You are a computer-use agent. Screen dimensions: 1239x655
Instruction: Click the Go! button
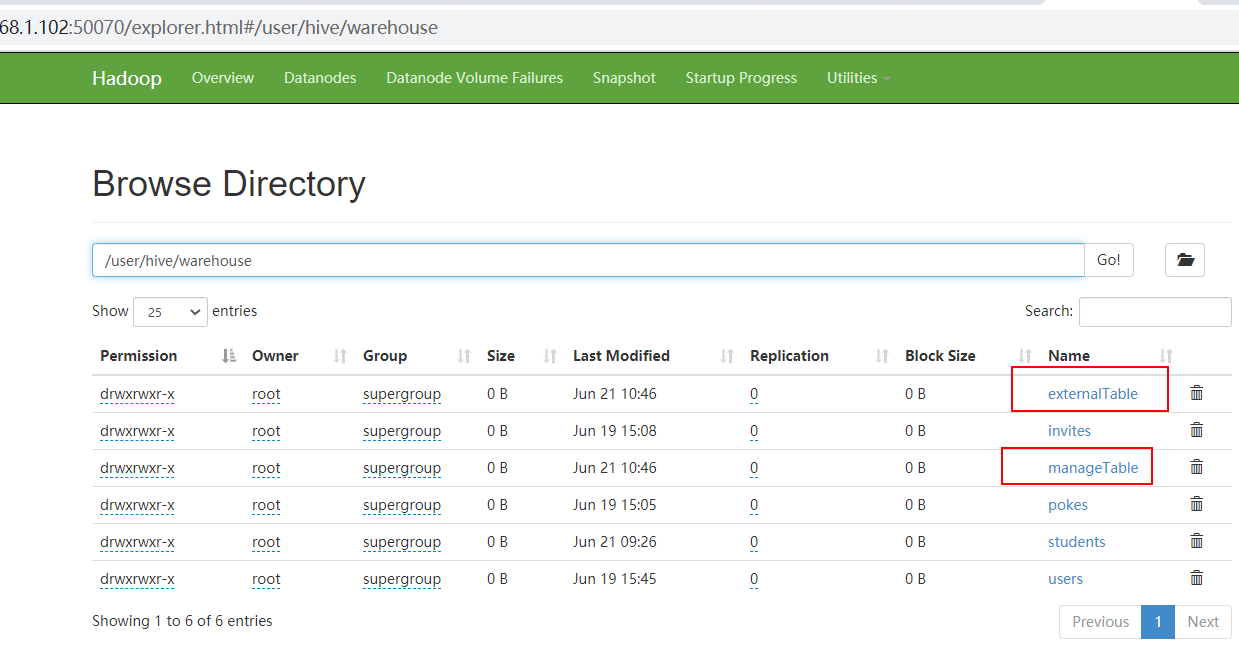click(1108, 260)
